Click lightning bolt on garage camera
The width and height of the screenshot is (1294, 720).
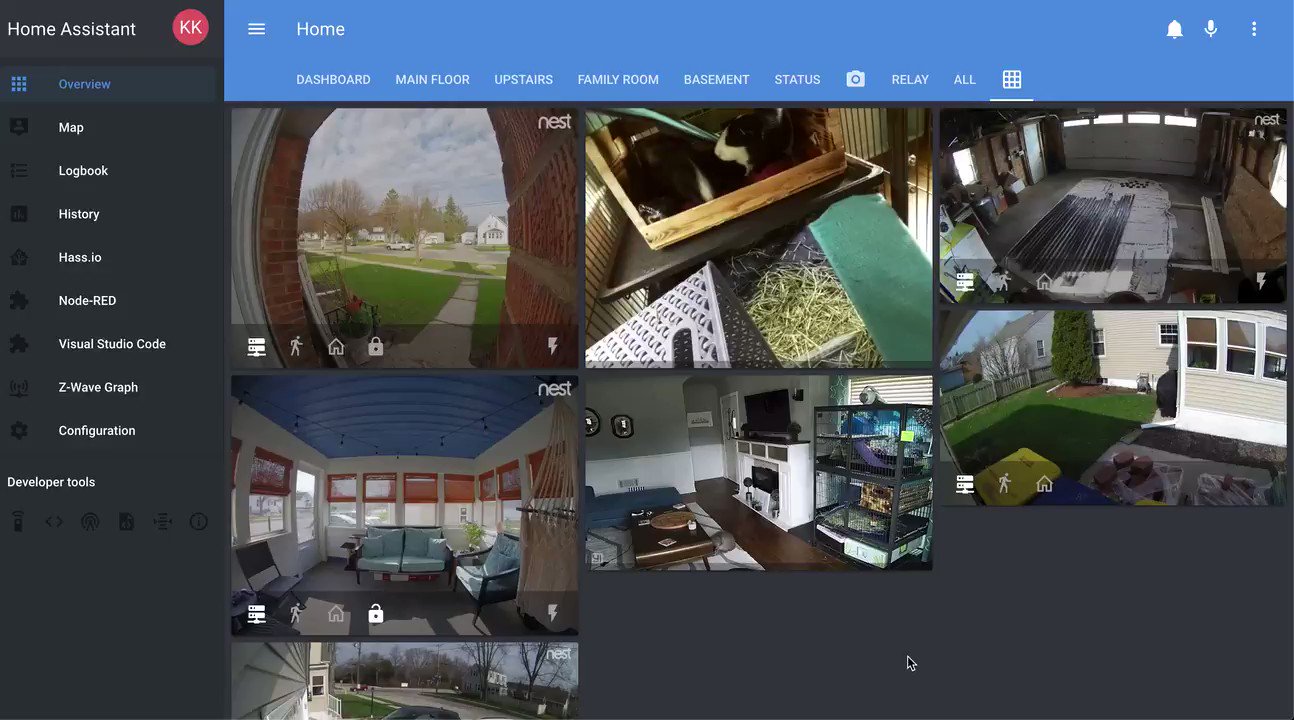tap(1260, 282)
